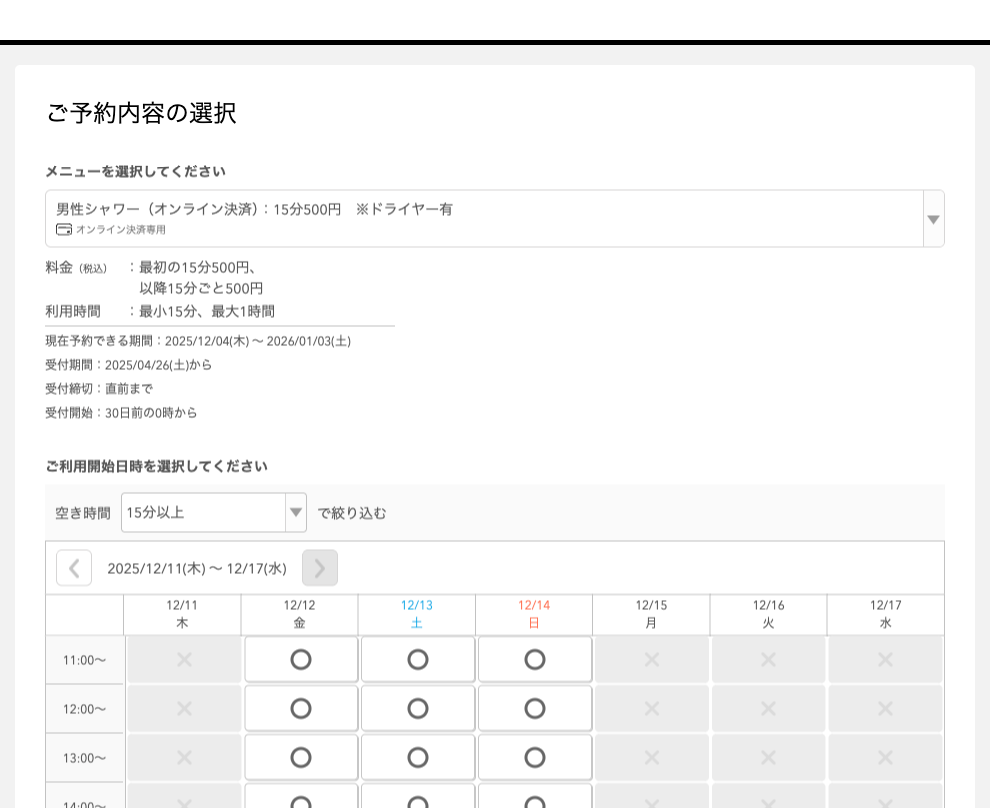Click the next week chevron arrow

coord(320,568)
